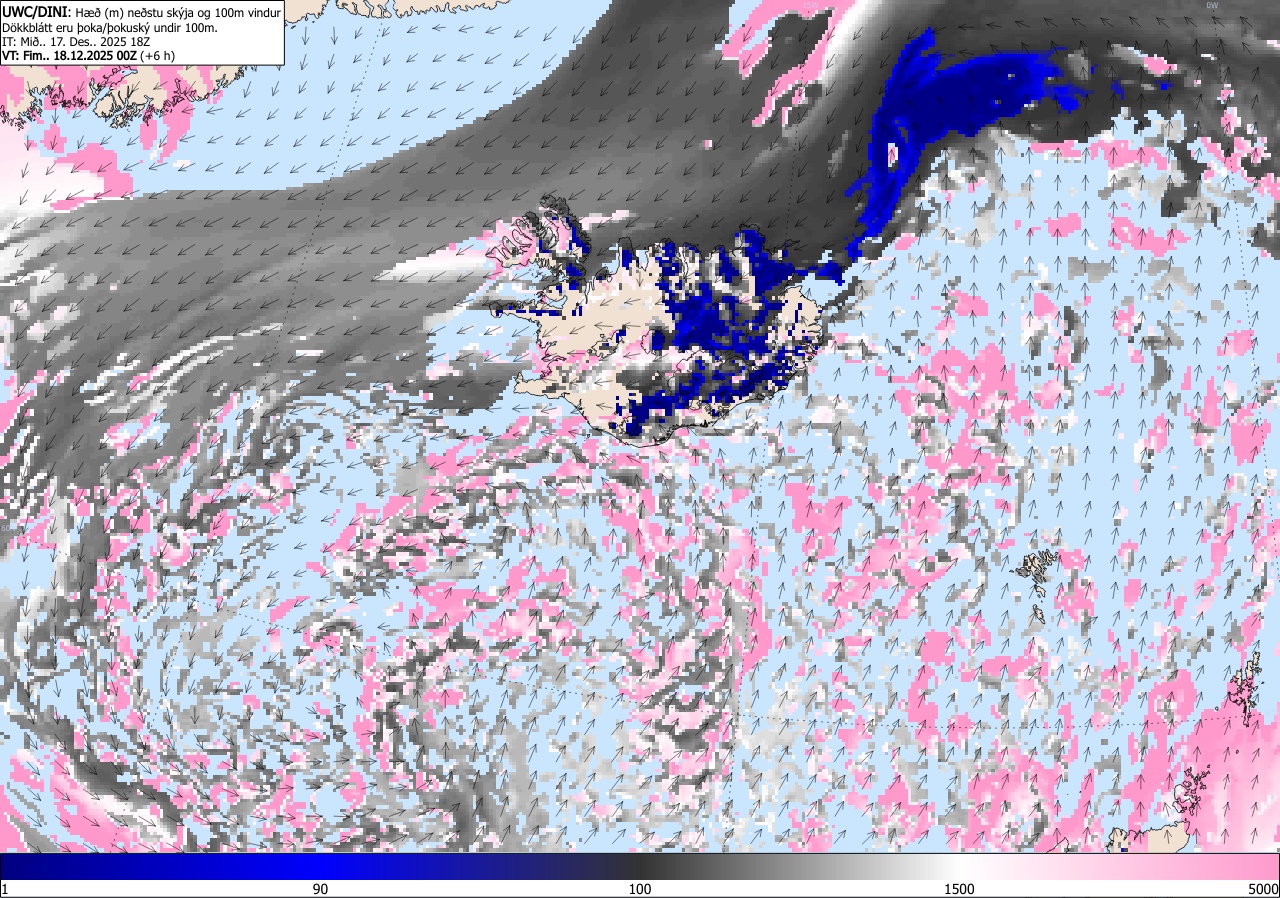Click the 'Hæð (m) neðstu skýja og 100m vindur' title

178,12
